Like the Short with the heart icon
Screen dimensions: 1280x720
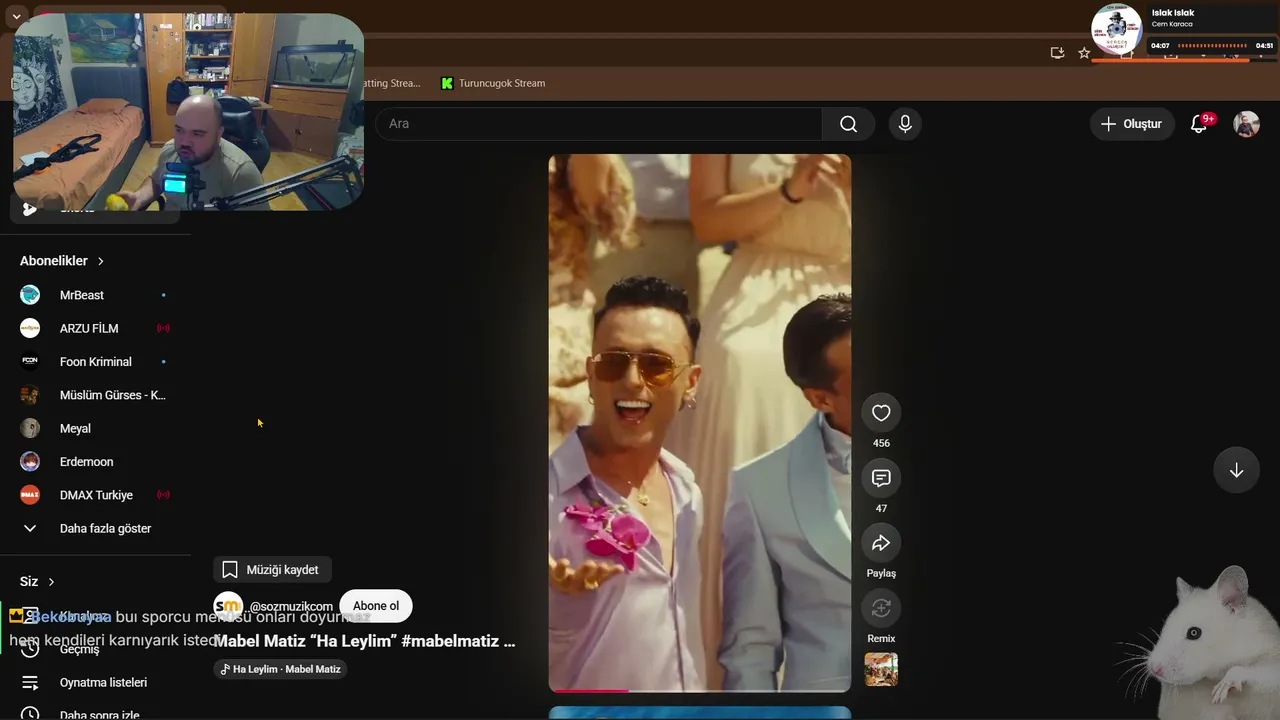(x=881, y=413)
